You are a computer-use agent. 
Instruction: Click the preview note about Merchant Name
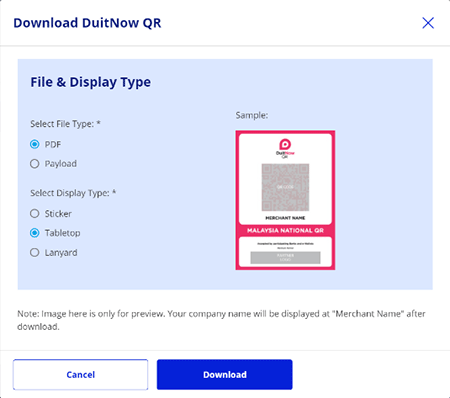(221, 320)
